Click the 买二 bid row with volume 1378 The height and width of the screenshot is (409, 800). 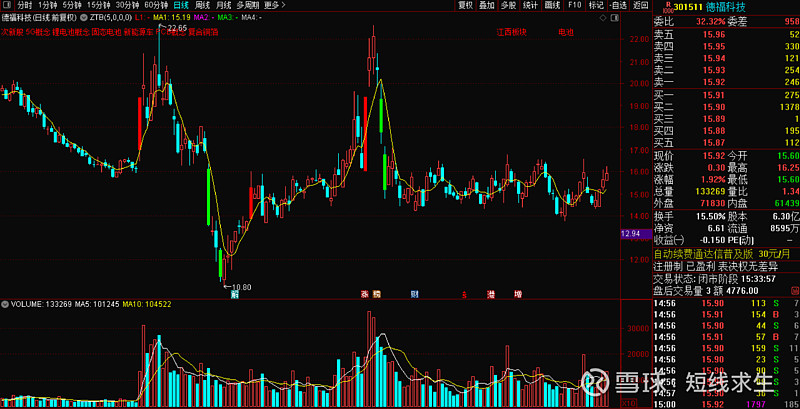726,107
